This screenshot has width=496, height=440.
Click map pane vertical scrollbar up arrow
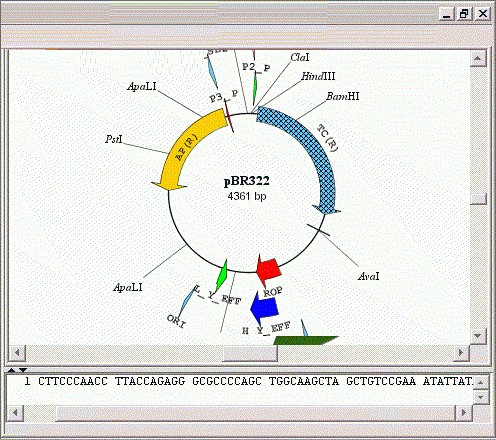[x=478, y=59]
